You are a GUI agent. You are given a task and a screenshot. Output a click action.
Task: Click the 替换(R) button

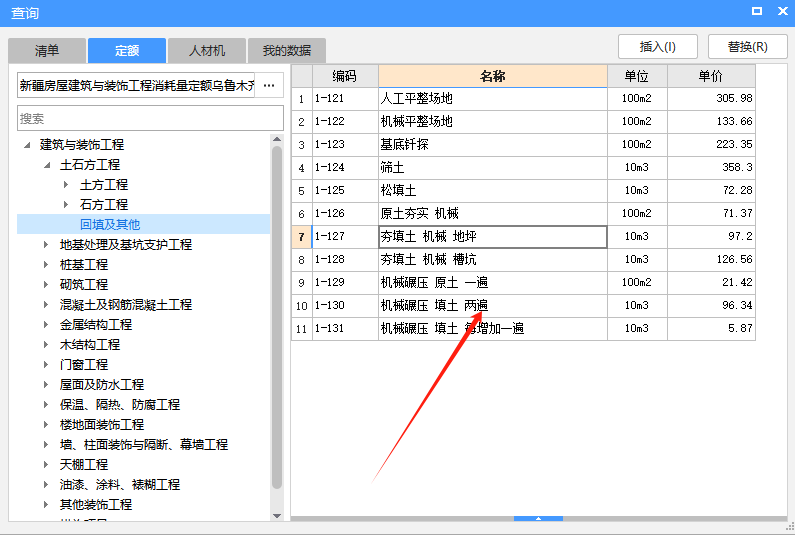[x=747, y=47]
